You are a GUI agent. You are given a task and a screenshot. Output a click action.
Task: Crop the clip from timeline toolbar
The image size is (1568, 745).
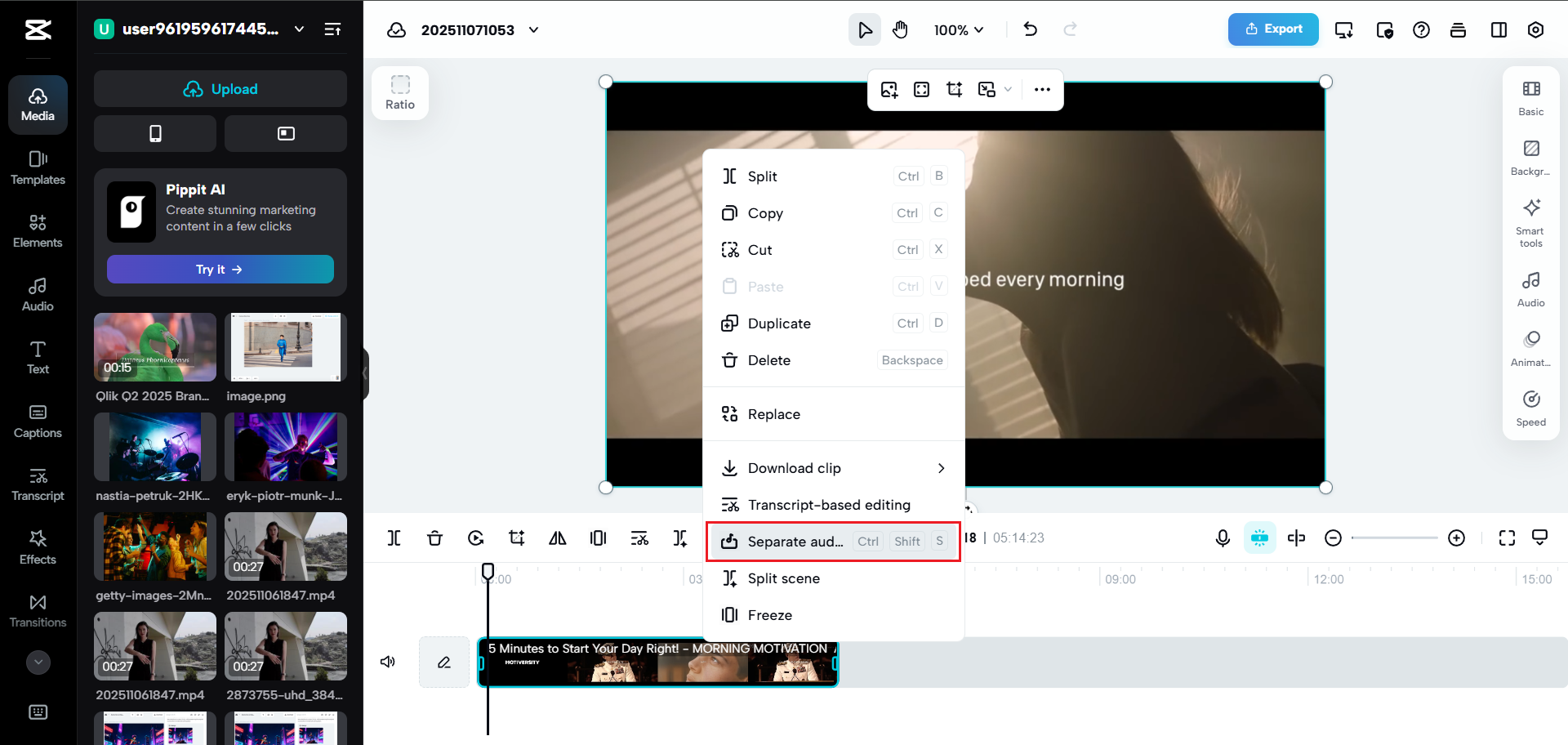pyautogui.click(x=516, y=538)
